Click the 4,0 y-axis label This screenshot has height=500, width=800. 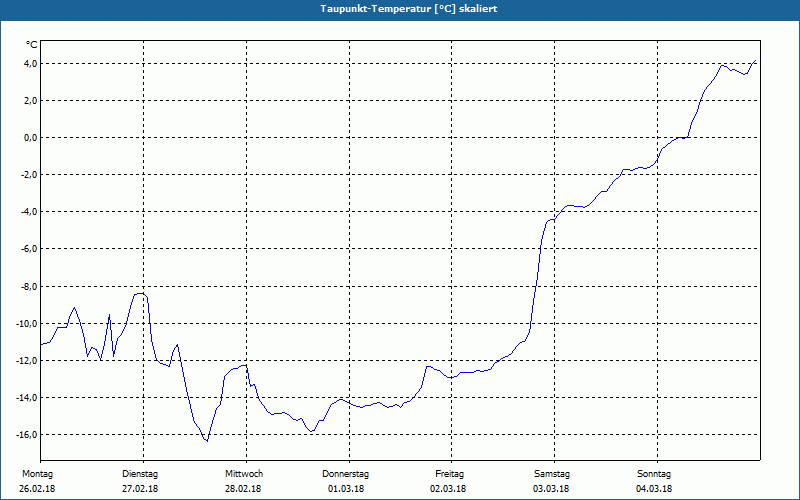[x=30, y=63]
